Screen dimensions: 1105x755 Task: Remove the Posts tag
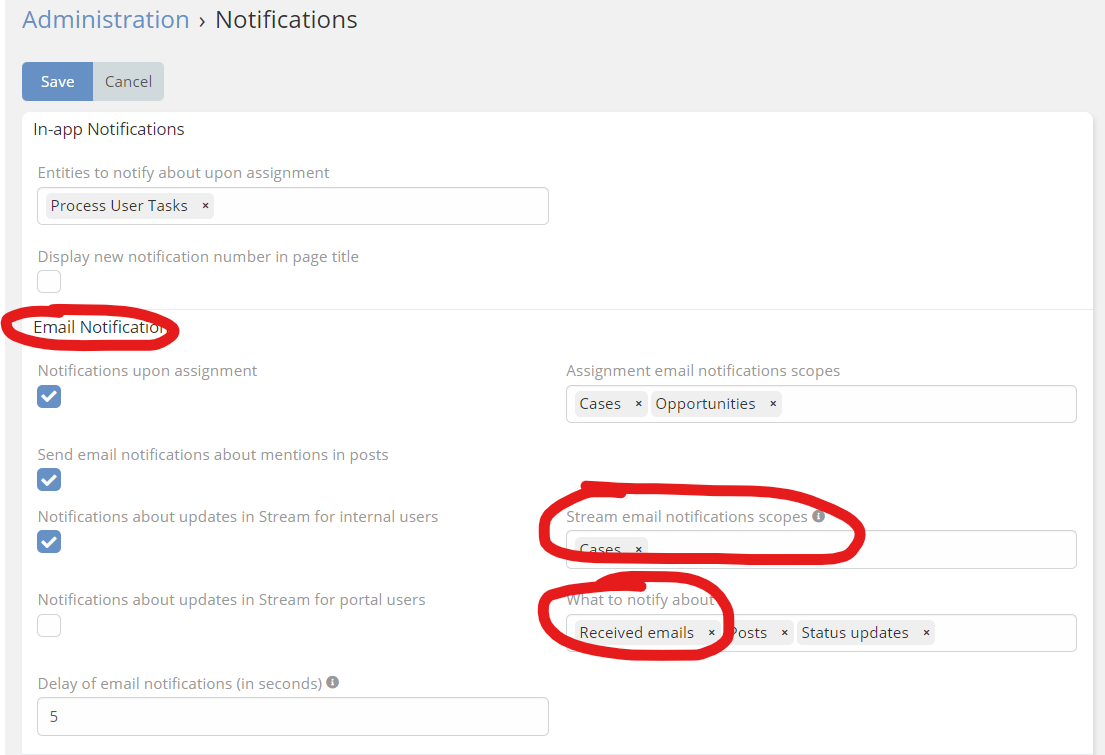tap(784, 633)
